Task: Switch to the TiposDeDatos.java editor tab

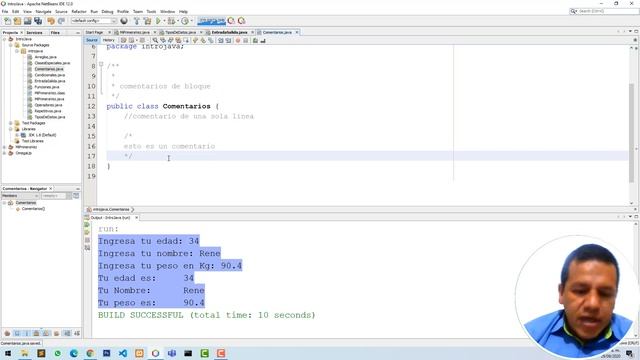Action: tap(180, 32)
